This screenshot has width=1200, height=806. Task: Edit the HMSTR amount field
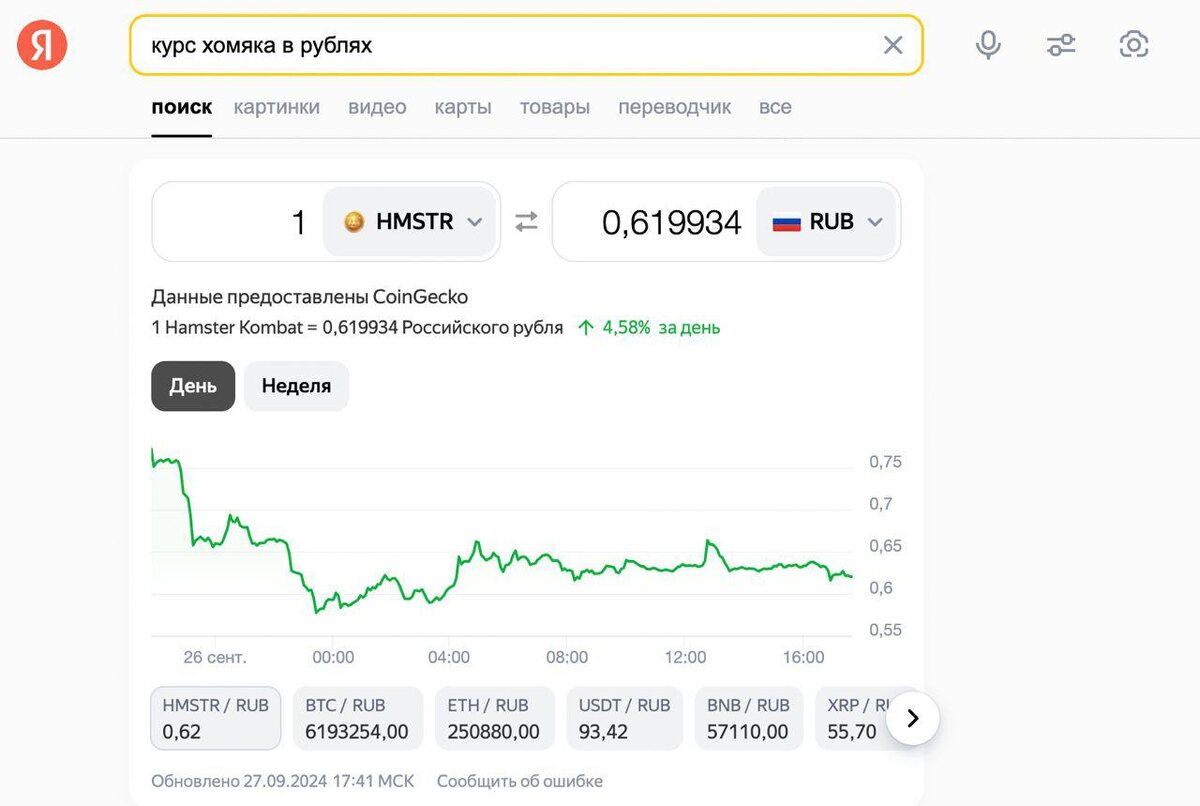(240, 222)
